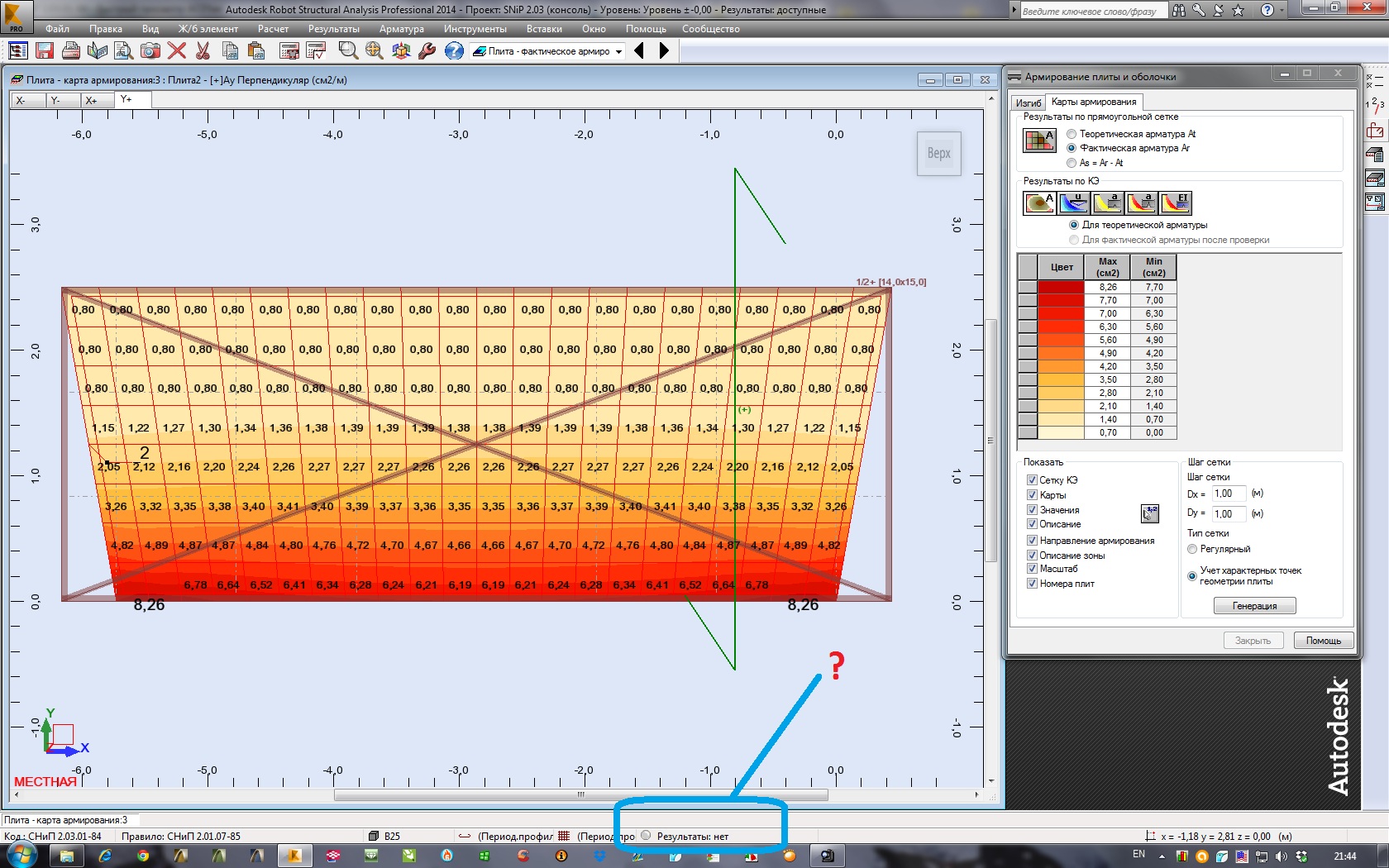Click the printer icon in the toolbar

(71, 51)
